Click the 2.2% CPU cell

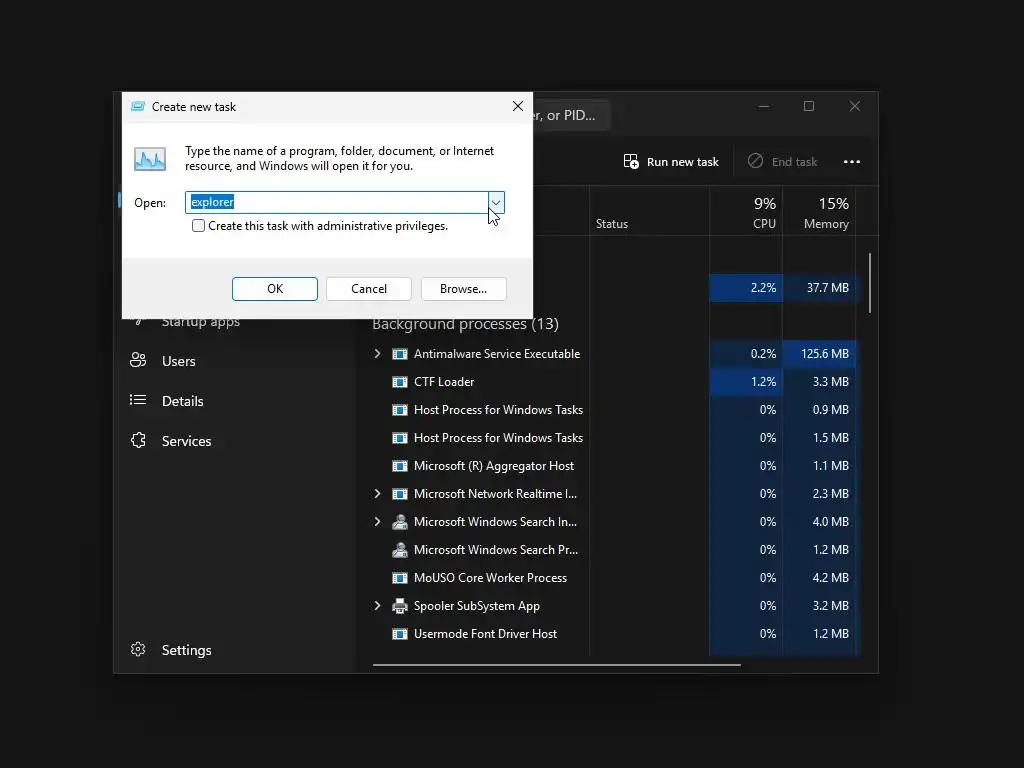coord(746,287)
